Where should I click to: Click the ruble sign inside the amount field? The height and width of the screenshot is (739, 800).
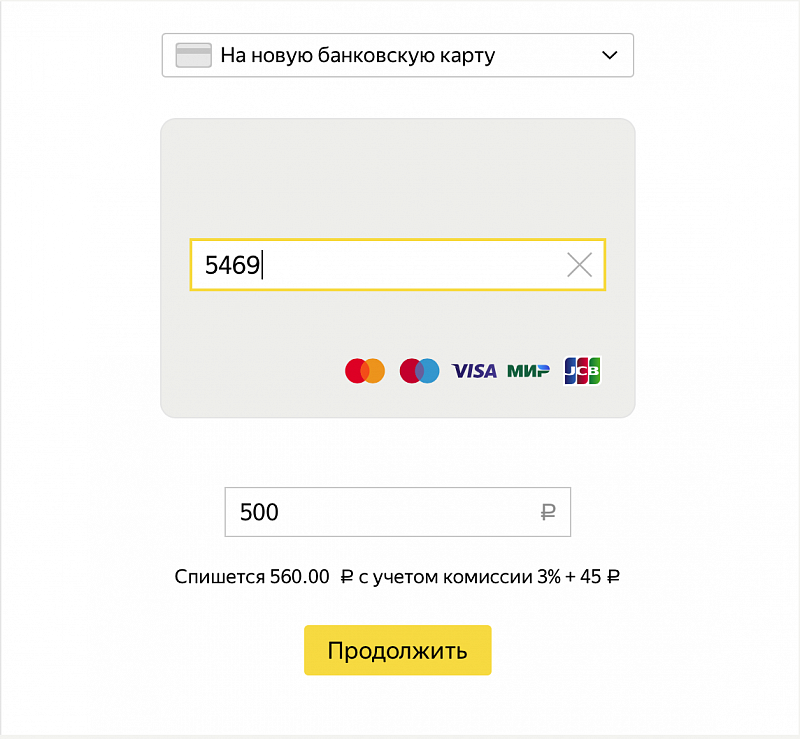click(x=547, y=513)
